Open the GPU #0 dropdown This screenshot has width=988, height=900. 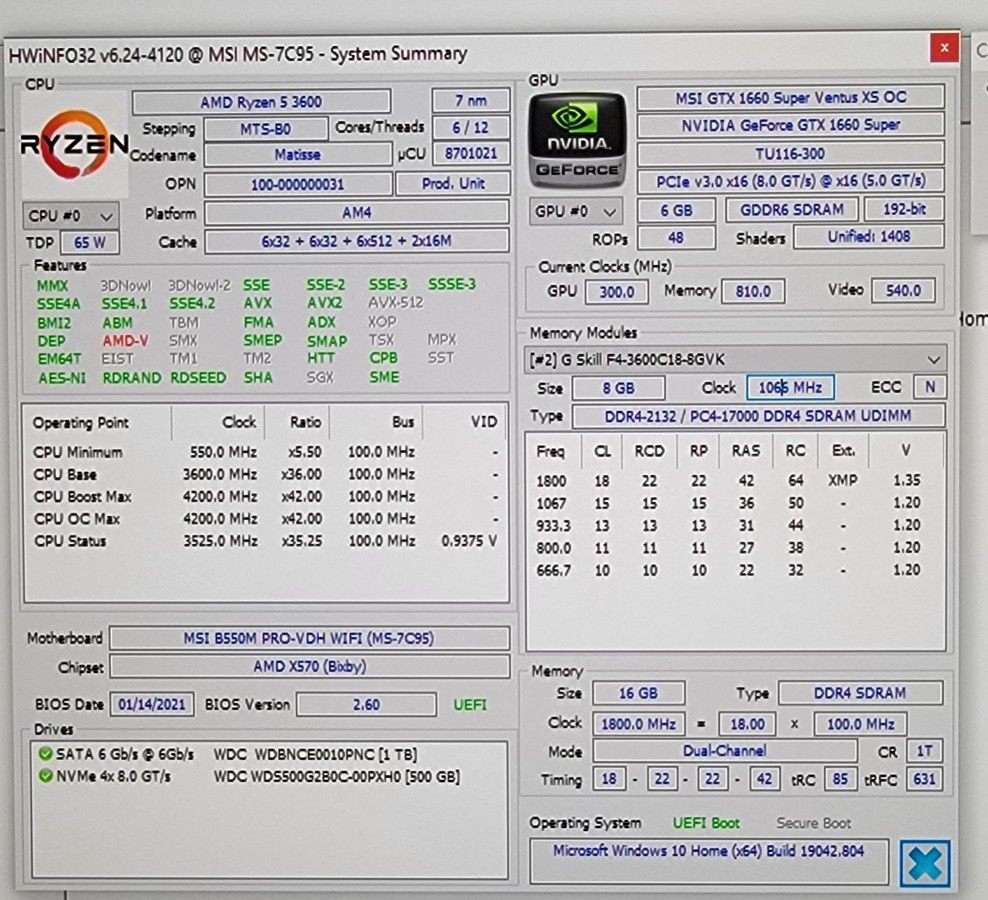click(575, 212)
